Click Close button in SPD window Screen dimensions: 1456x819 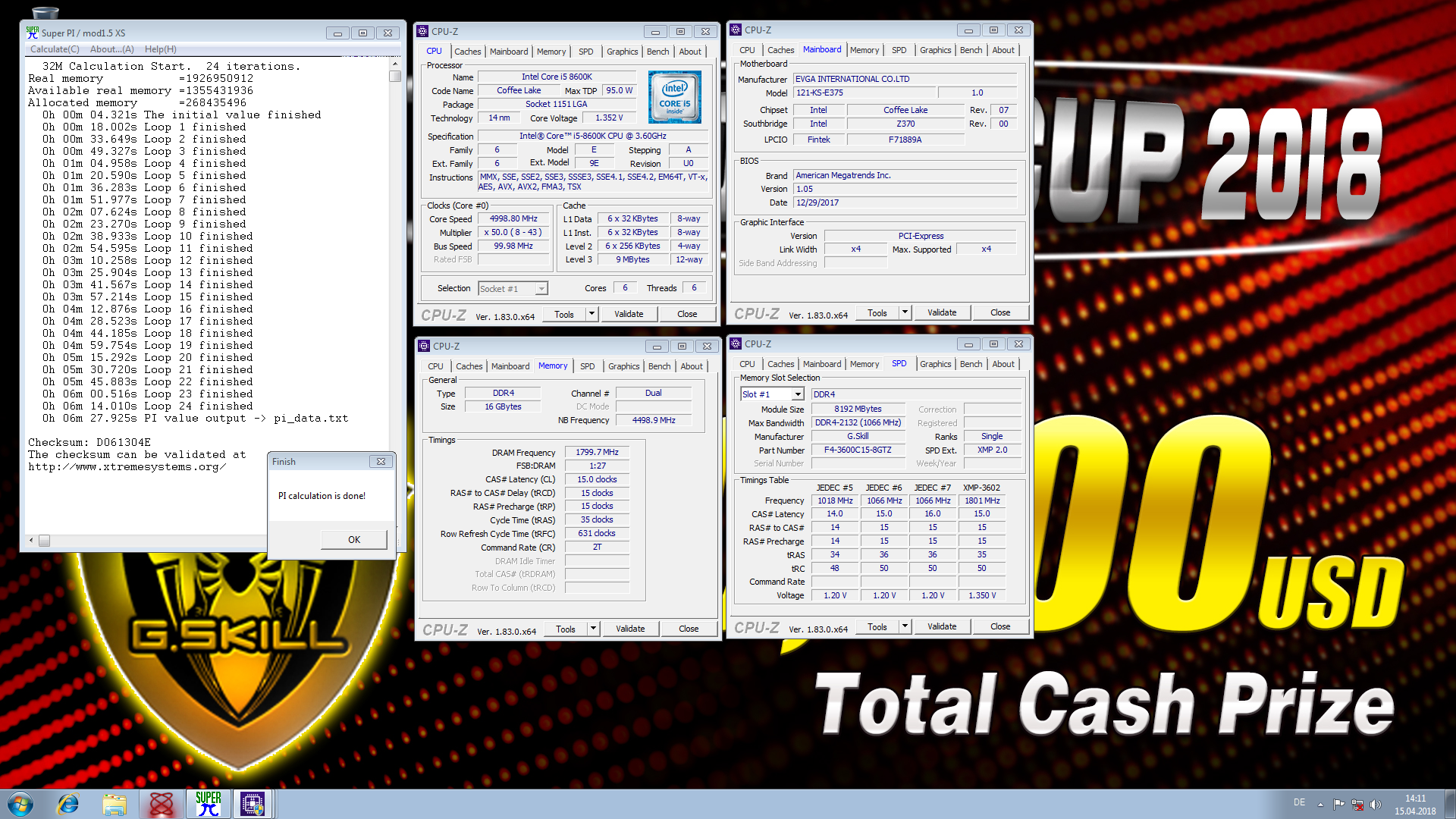[x=1000, y=626]
